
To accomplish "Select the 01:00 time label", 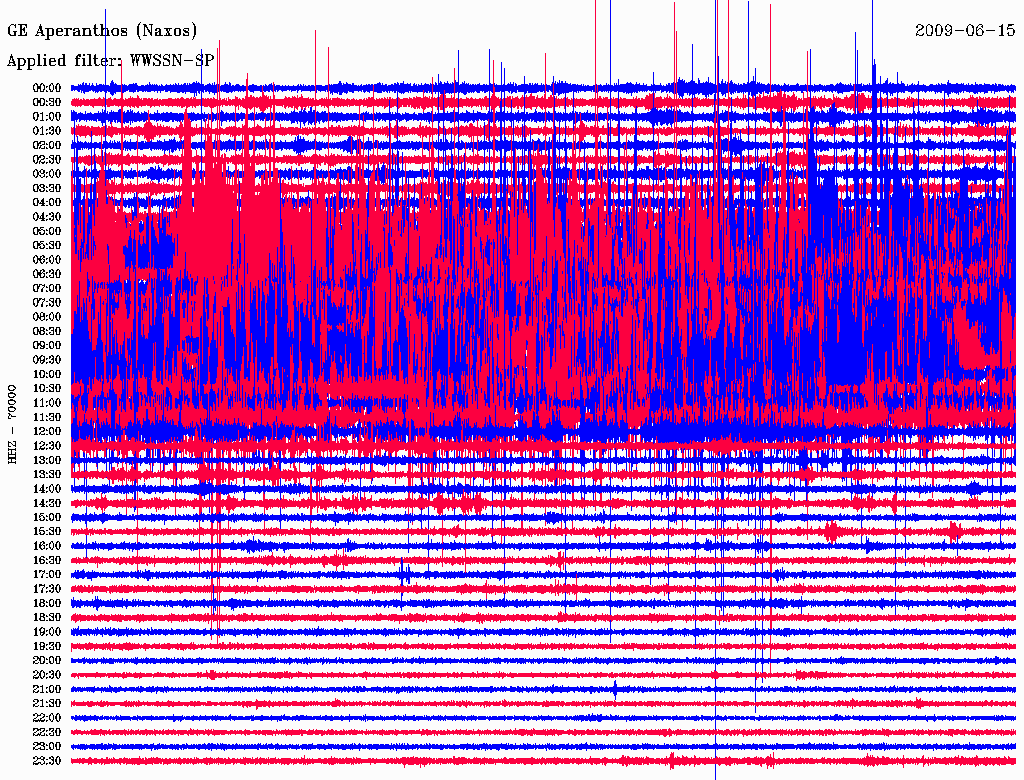I will (47, 117).
